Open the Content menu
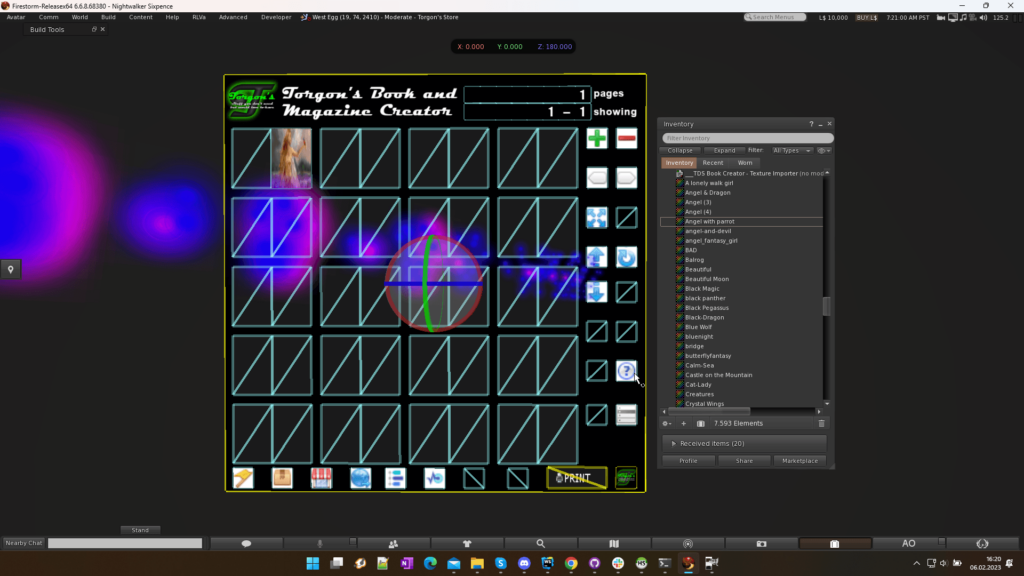The width and height of the screenshot is (1024, 576). coord(140,17)
